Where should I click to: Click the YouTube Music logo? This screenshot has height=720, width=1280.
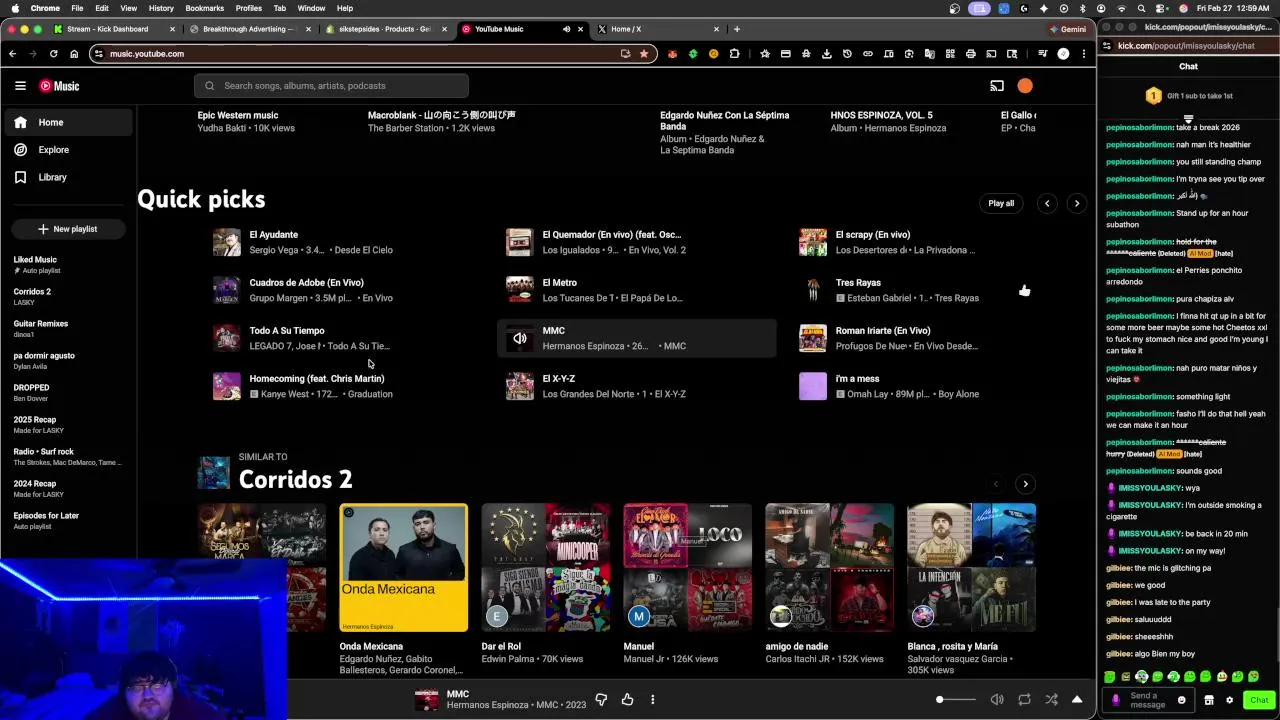pos(59,86)
